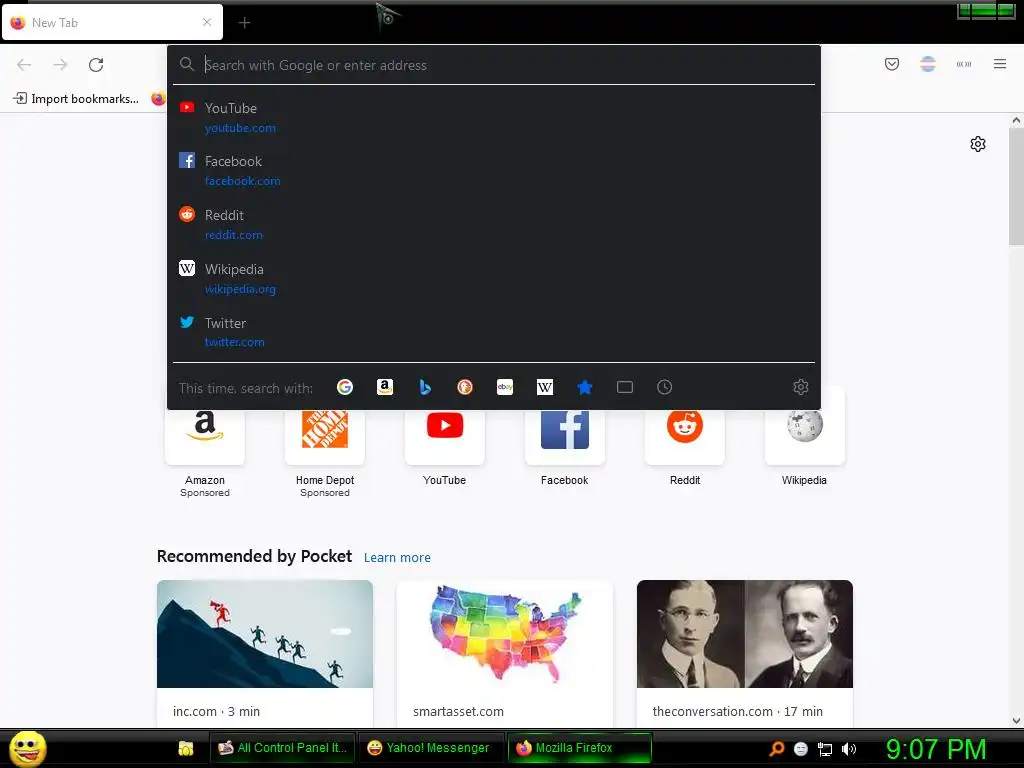Click the smiley messenger tray icon
The width and height of the screenshot is (1024, 768).
pos(801,749)
